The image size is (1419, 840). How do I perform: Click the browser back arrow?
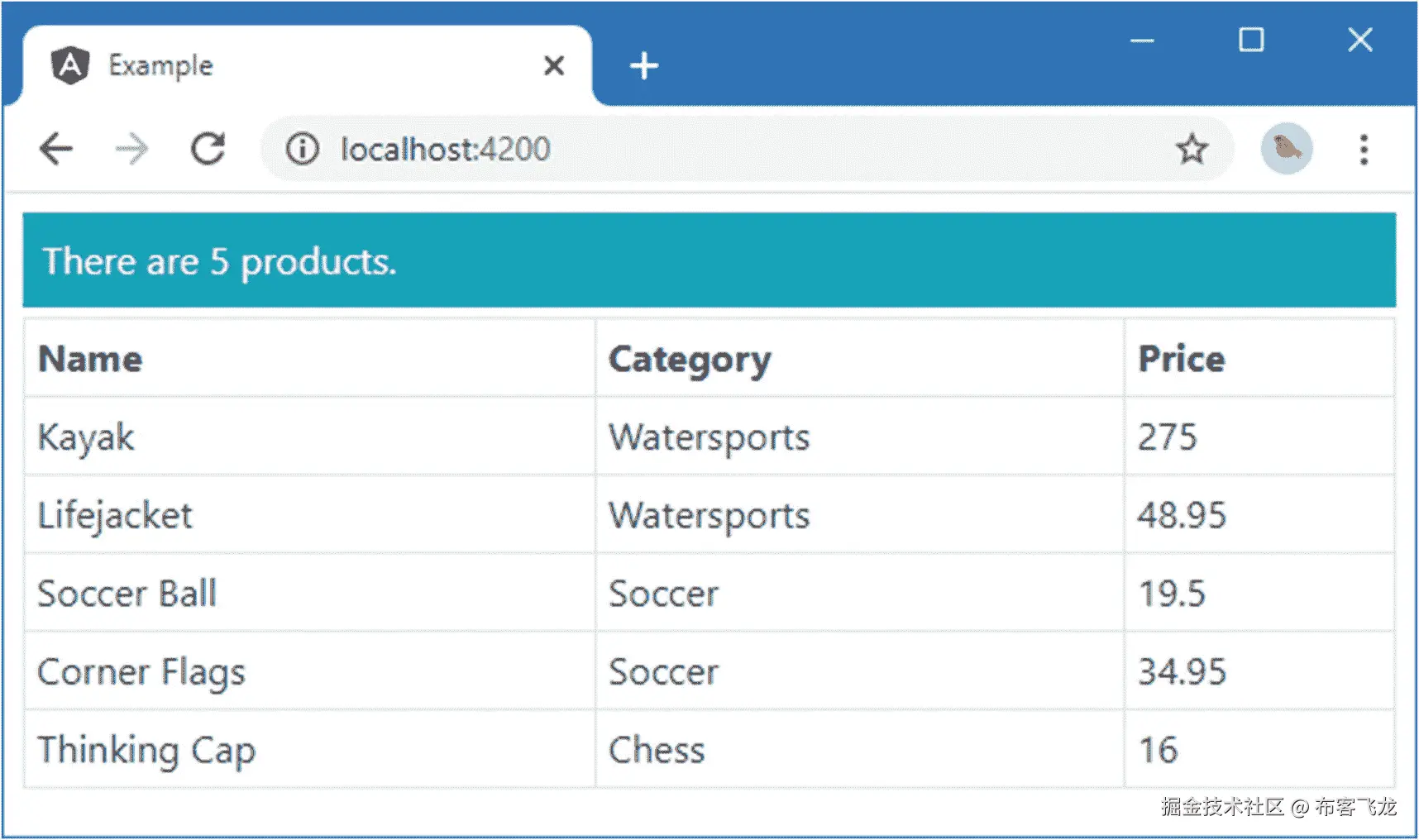click(56, 150)
